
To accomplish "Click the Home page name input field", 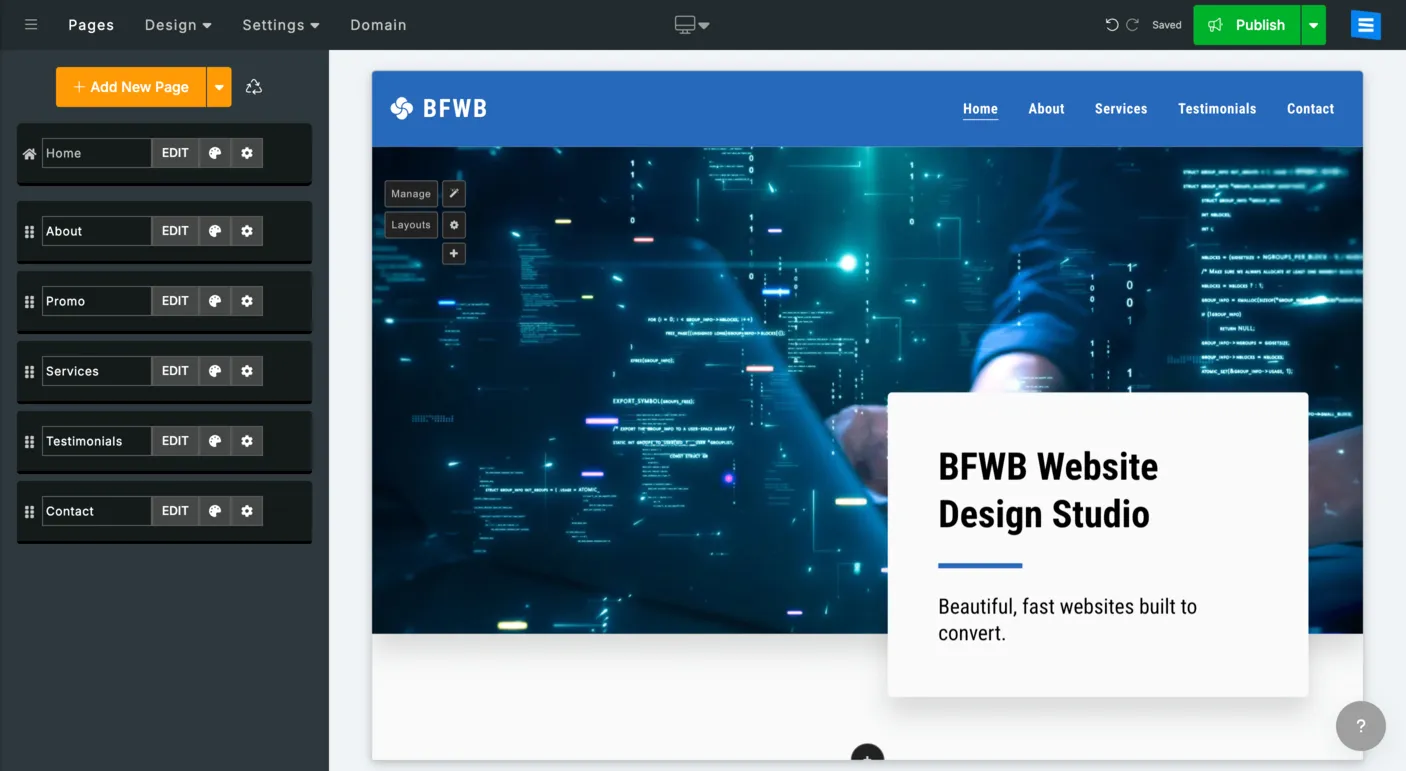I will point(96,152).
